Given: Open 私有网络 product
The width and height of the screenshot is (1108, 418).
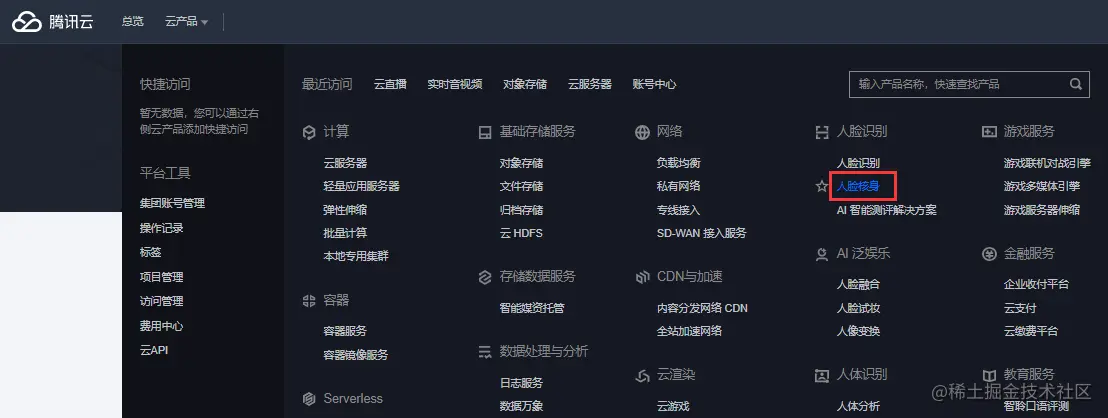Looking at the screenshot, I should 678,186.
